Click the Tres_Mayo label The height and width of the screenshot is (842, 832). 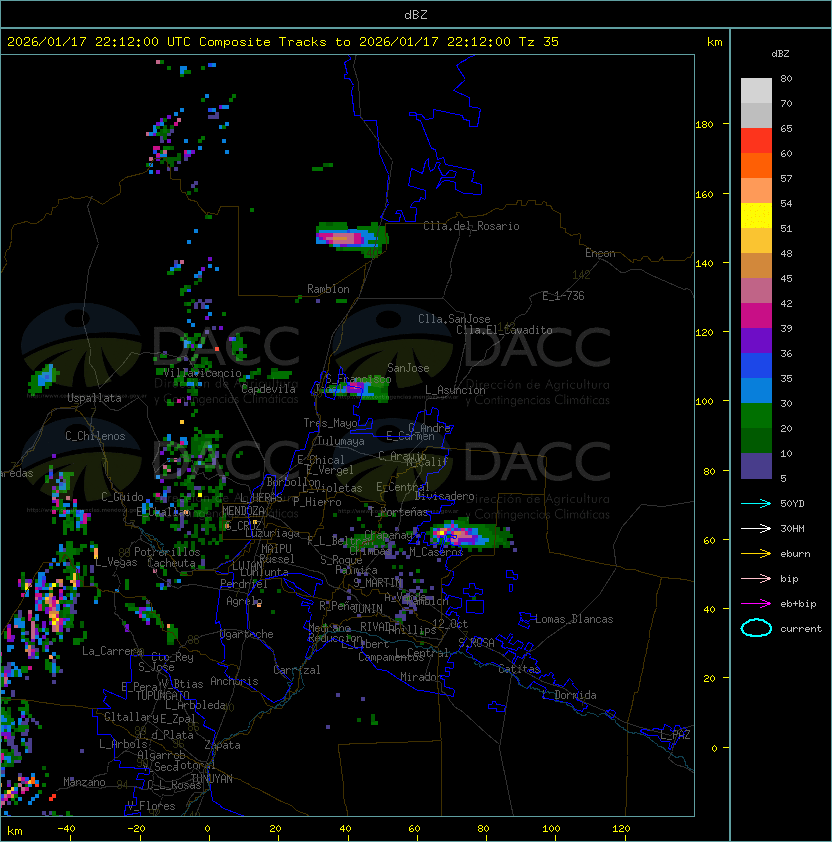click(330, 423)
